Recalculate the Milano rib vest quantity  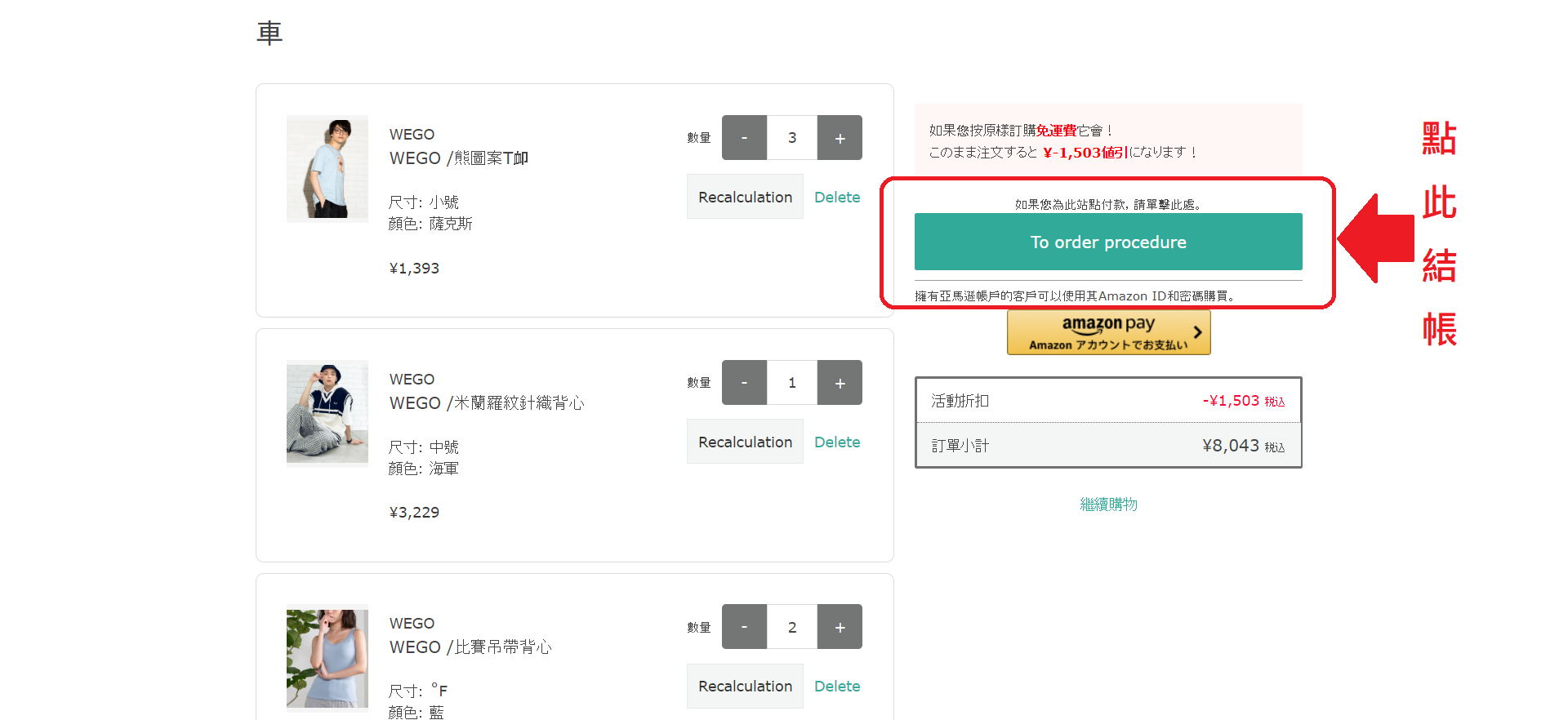click(x=745, y=442)
